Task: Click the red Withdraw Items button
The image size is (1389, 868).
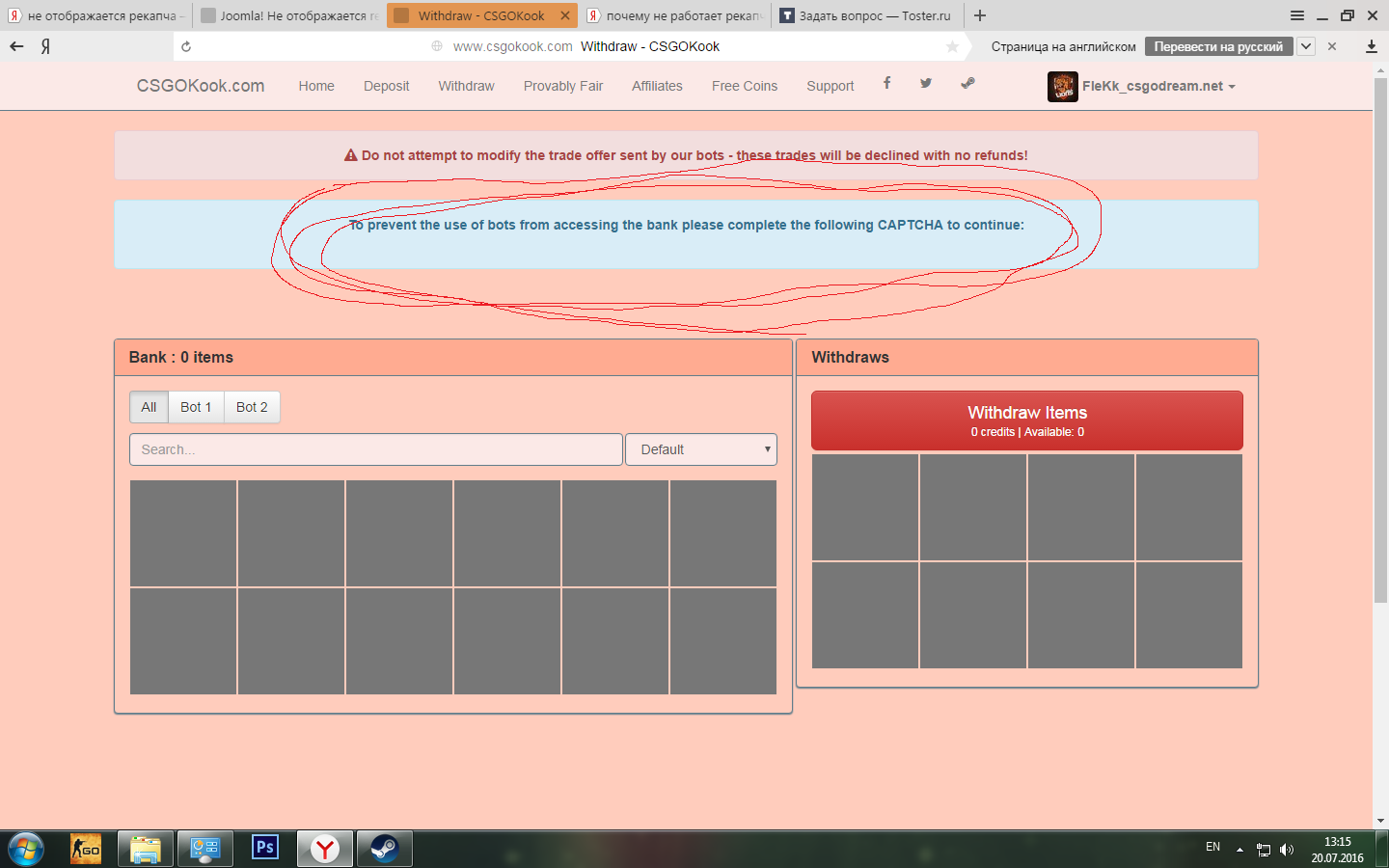Action: click(x=1027, y=420)
